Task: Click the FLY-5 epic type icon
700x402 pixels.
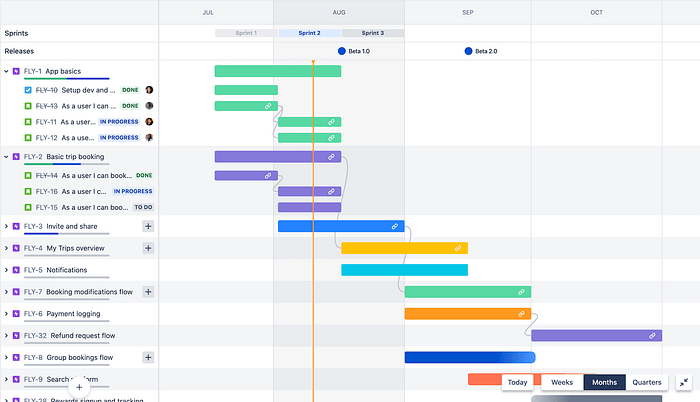Action: (16, 270)
